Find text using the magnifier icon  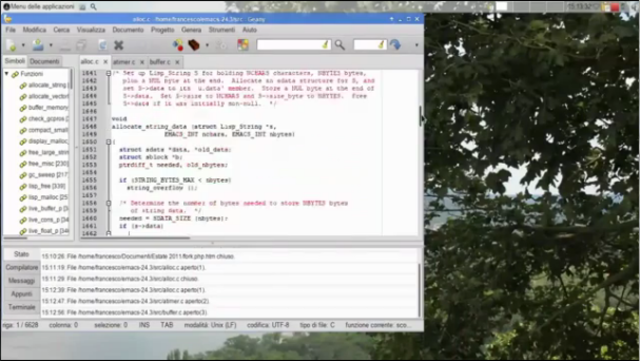(x=340, y=45)
